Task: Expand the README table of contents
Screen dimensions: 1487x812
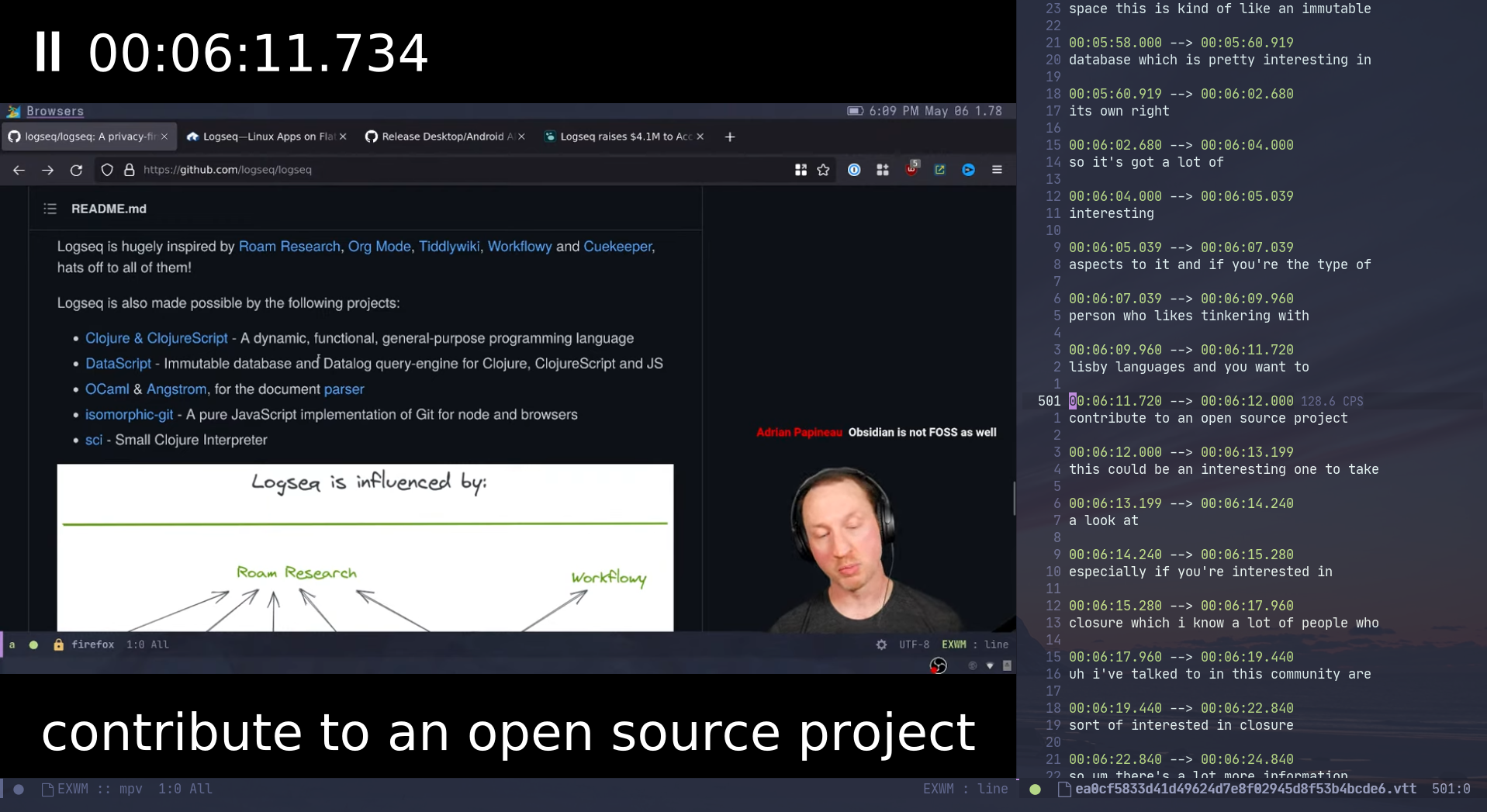Action: 50,208
